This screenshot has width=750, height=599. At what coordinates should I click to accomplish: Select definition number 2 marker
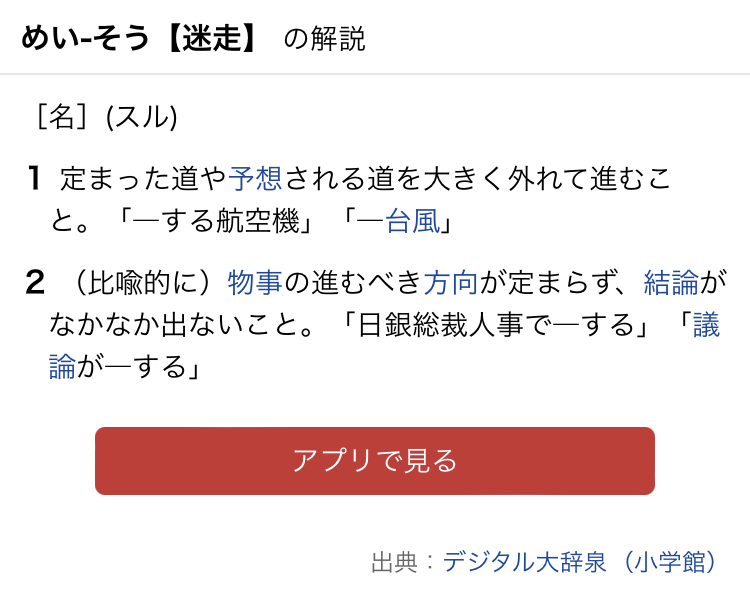[x=35, y=283]
